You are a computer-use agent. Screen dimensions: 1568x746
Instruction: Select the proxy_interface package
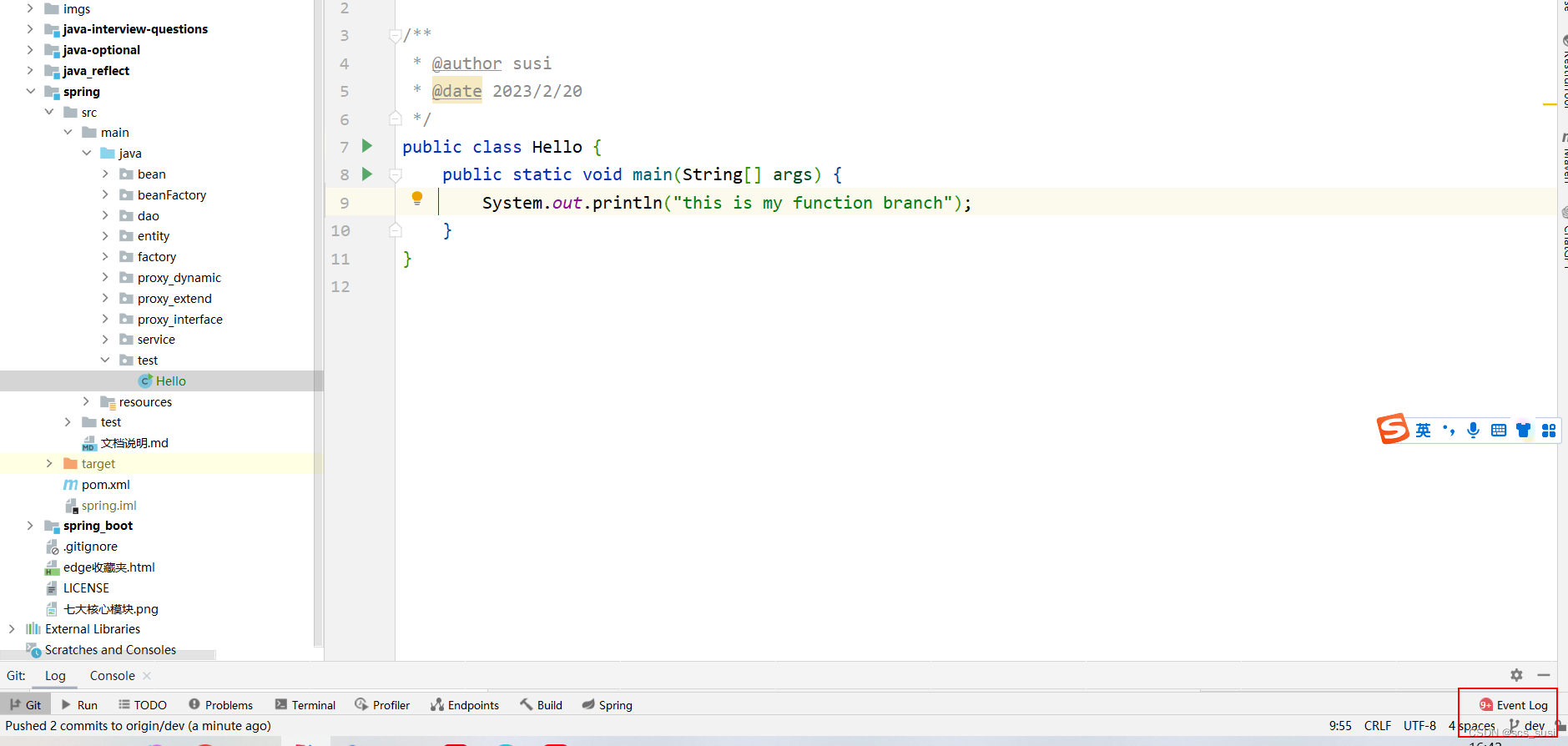[x=180, y=320]
